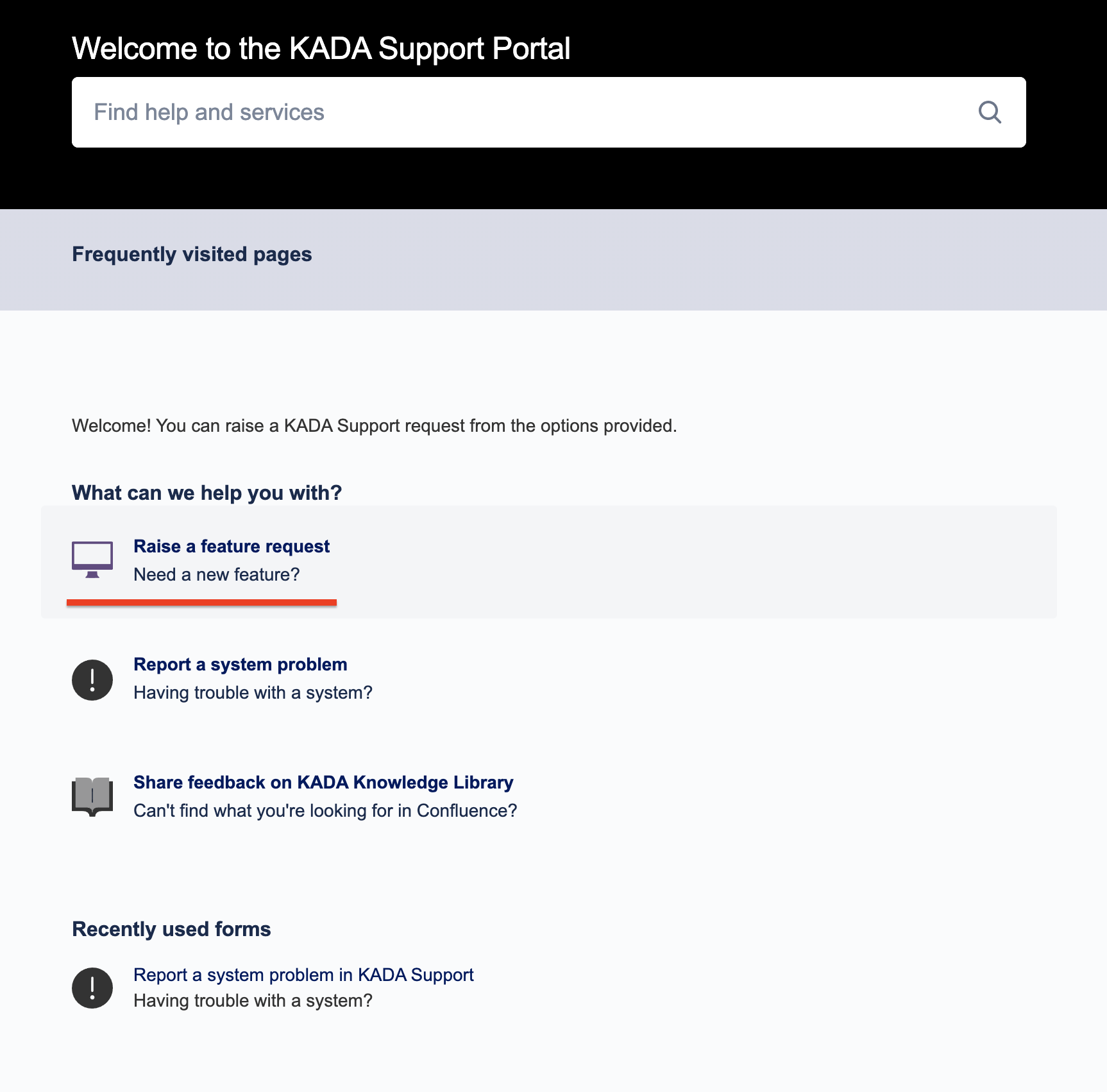1107x1092 pixels.
Task: Click the monitor icon beside feature request
Action: [x=92, y=559]
